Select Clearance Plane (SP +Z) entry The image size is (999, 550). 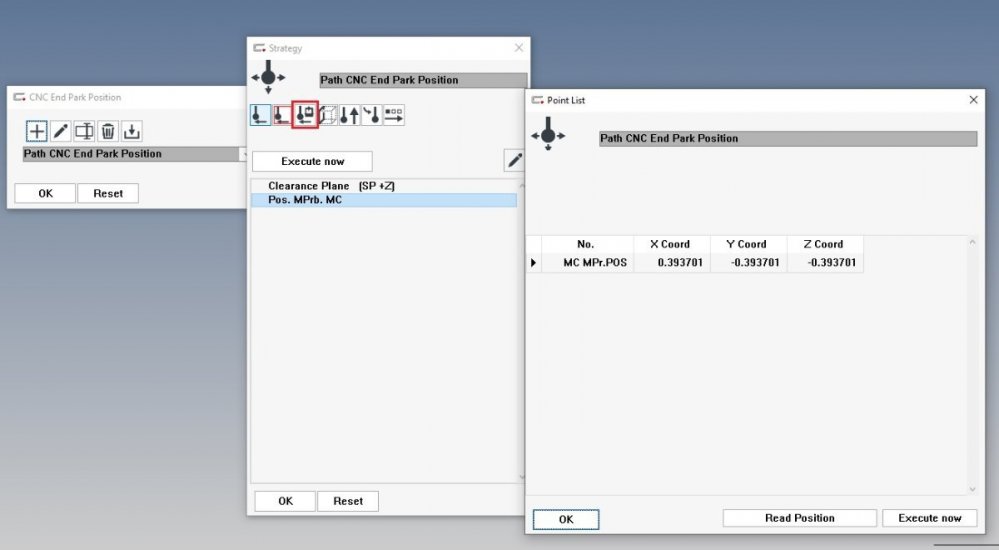point(384,185)
